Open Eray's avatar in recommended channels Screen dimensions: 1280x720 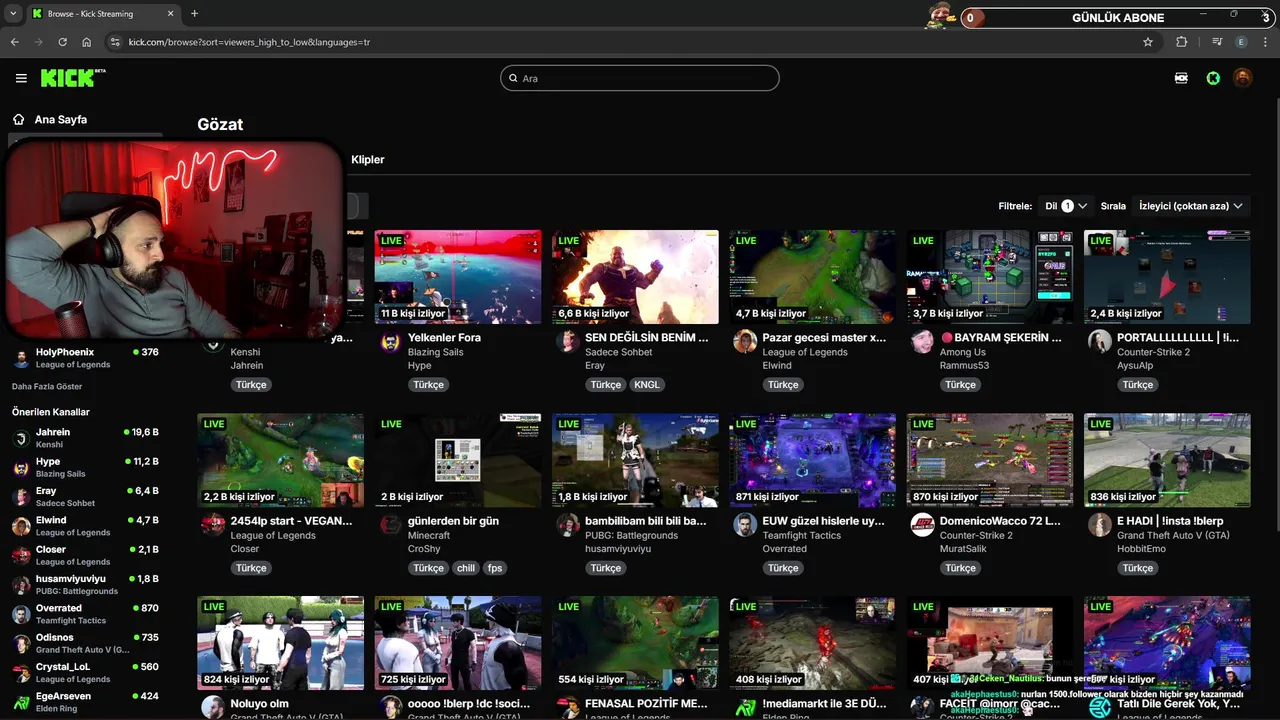21,497
